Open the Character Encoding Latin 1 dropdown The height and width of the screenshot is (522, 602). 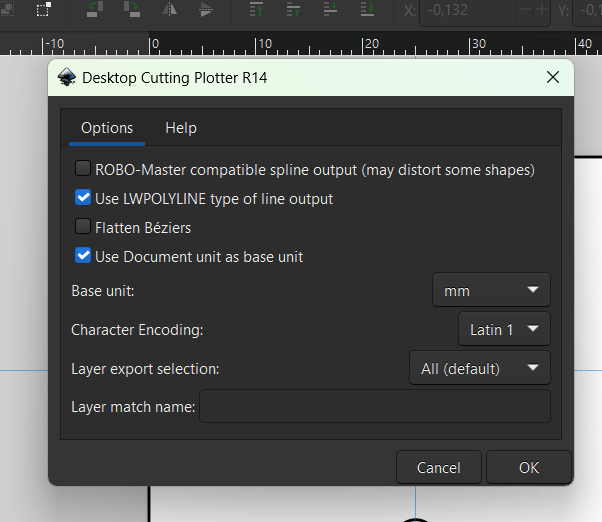(x=504, y=329)
